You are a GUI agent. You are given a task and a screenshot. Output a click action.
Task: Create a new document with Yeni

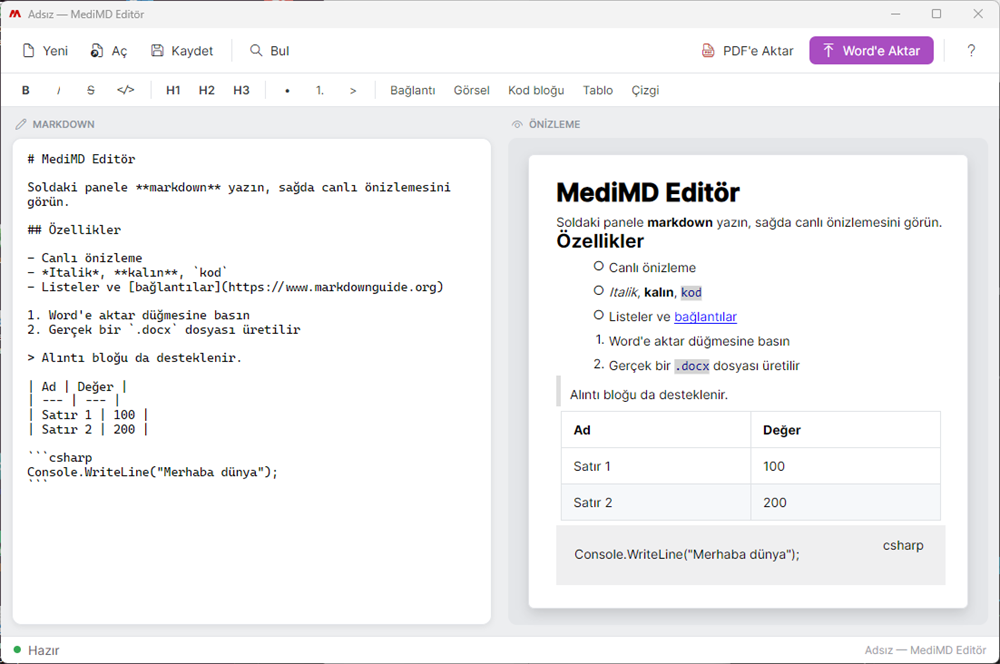point(45,51)
